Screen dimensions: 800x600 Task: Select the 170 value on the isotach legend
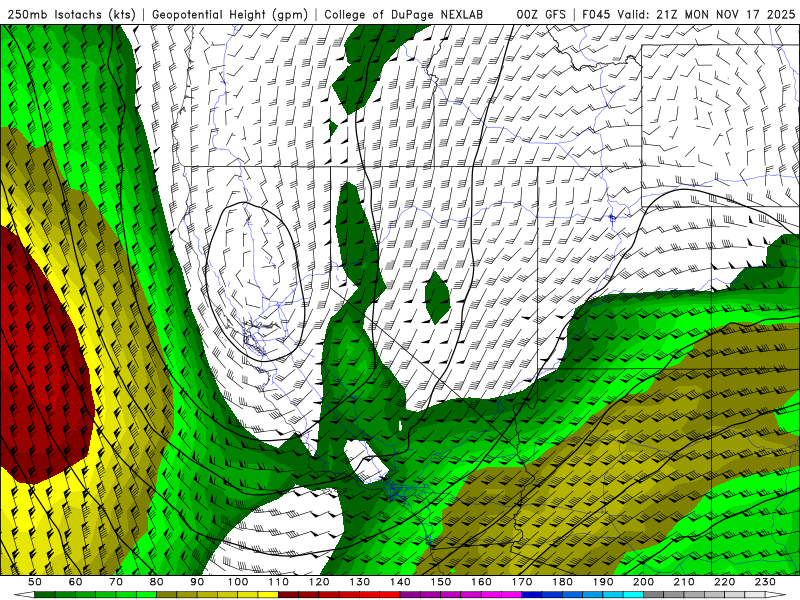tap(522, 582)
